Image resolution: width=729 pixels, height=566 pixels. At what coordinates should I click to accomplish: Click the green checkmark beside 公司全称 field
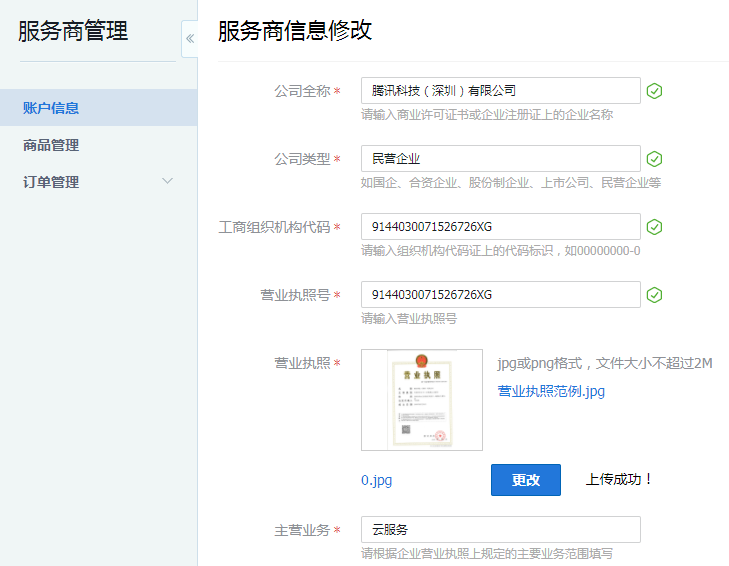click(654, 91)
